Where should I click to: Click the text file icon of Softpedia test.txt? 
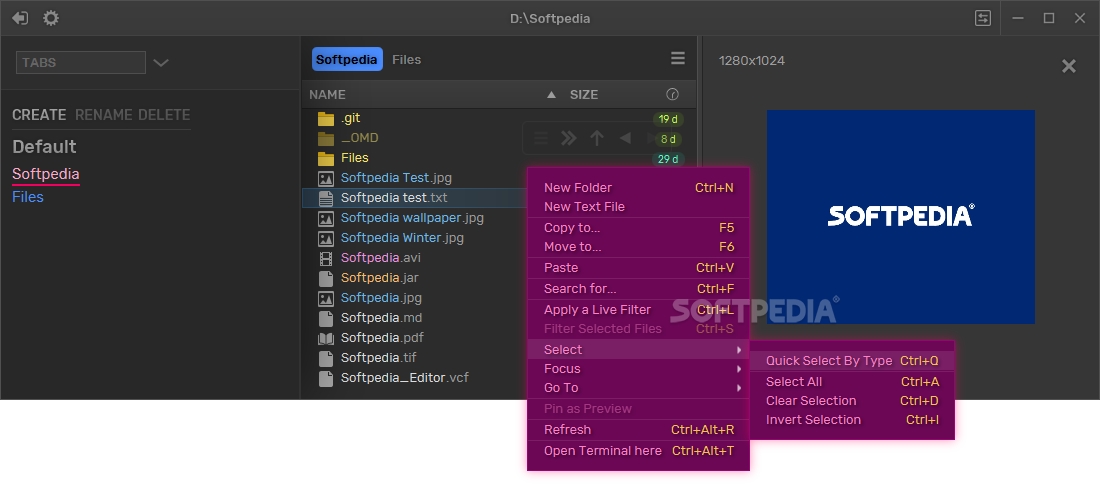click(326, 198)
